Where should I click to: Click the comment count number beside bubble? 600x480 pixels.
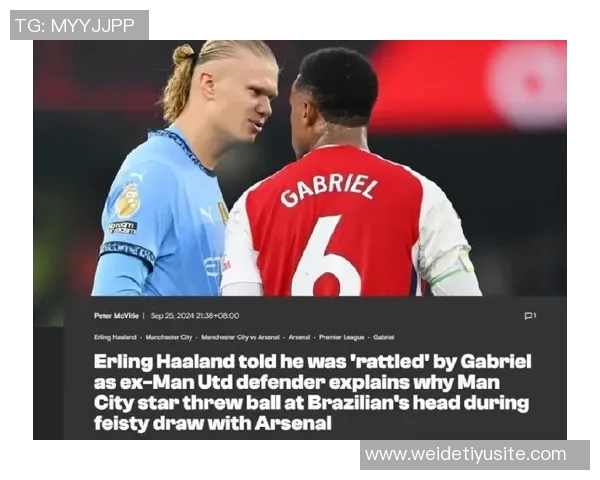click(x=535, y=316)
